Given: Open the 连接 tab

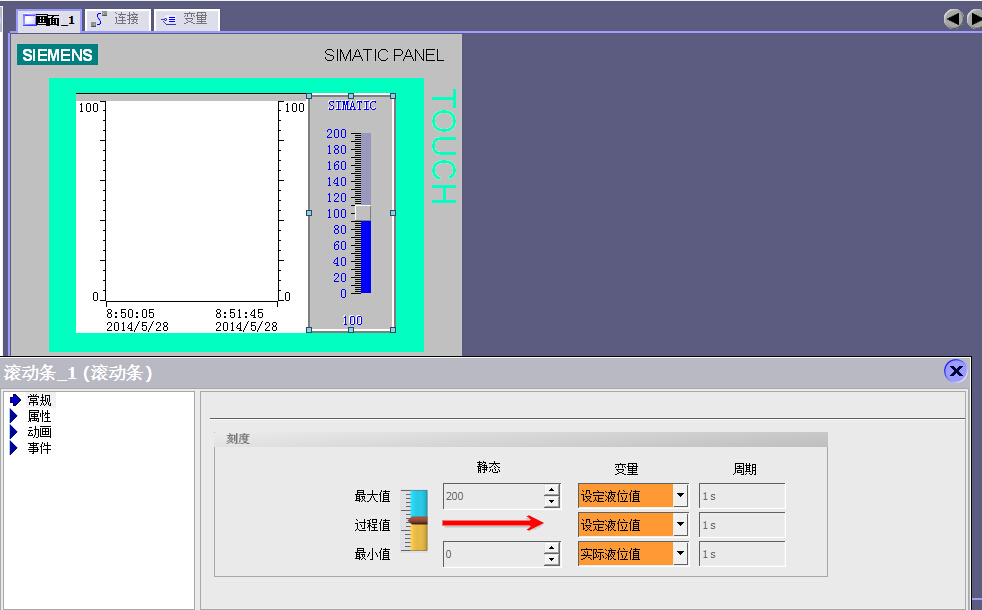Looking at the screenshot, I should click(117, 19).
